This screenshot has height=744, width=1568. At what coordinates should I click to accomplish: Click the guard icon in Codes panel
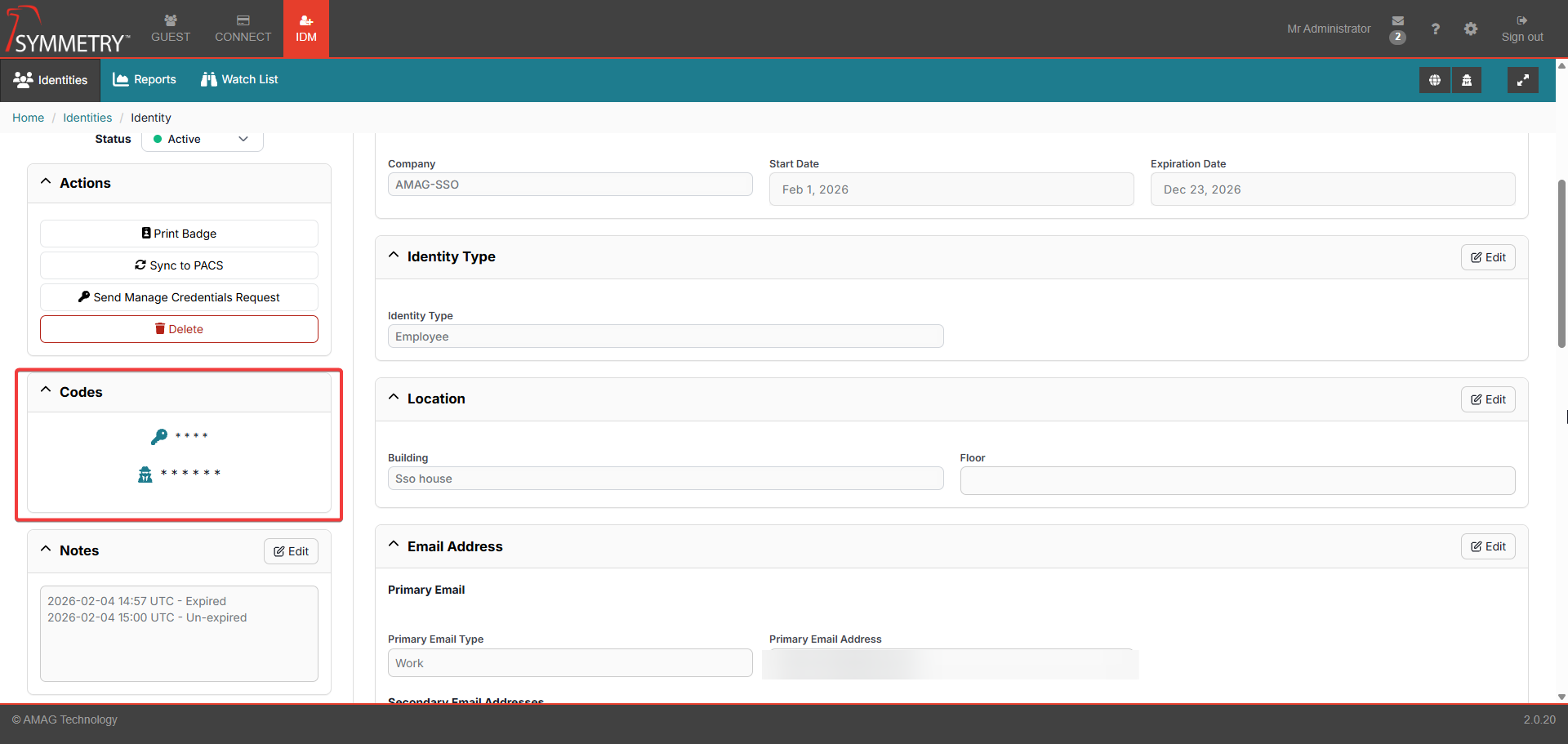pos(145,474)
